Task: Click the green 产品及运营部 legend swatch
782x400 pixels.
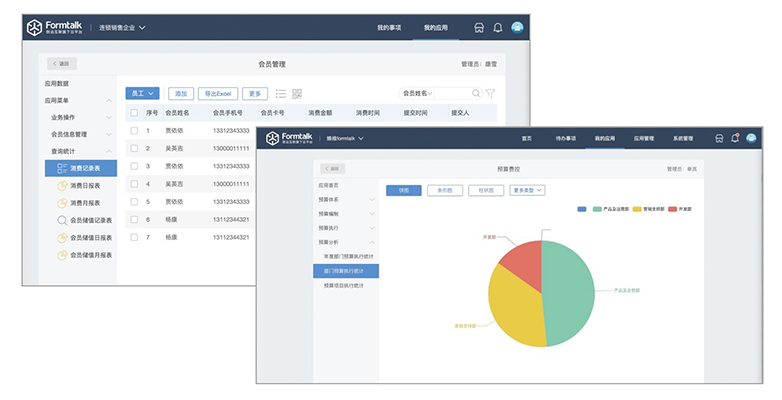Action: point(597,209)
